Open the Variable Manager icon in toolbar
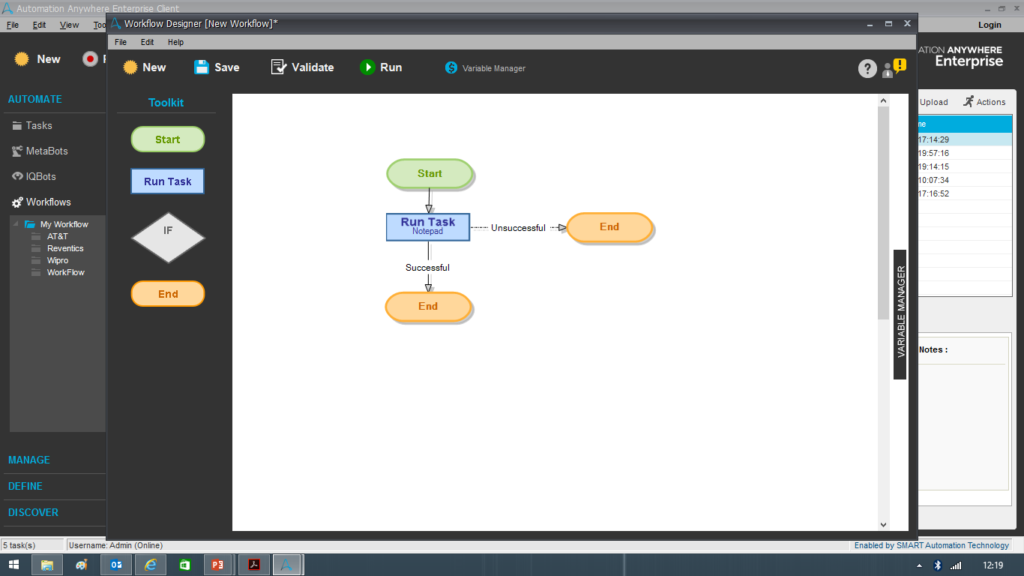Viewport: 1024px width, 576px height. pyautogui.click(x=451, y=68)
